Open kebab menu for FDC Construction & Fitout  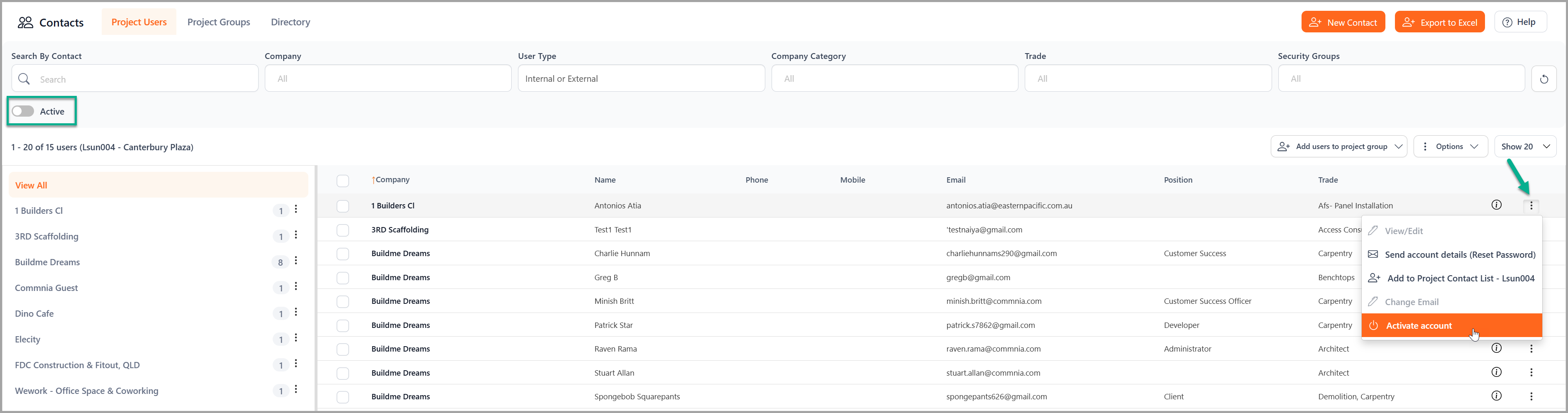click(x=296, y=364)
